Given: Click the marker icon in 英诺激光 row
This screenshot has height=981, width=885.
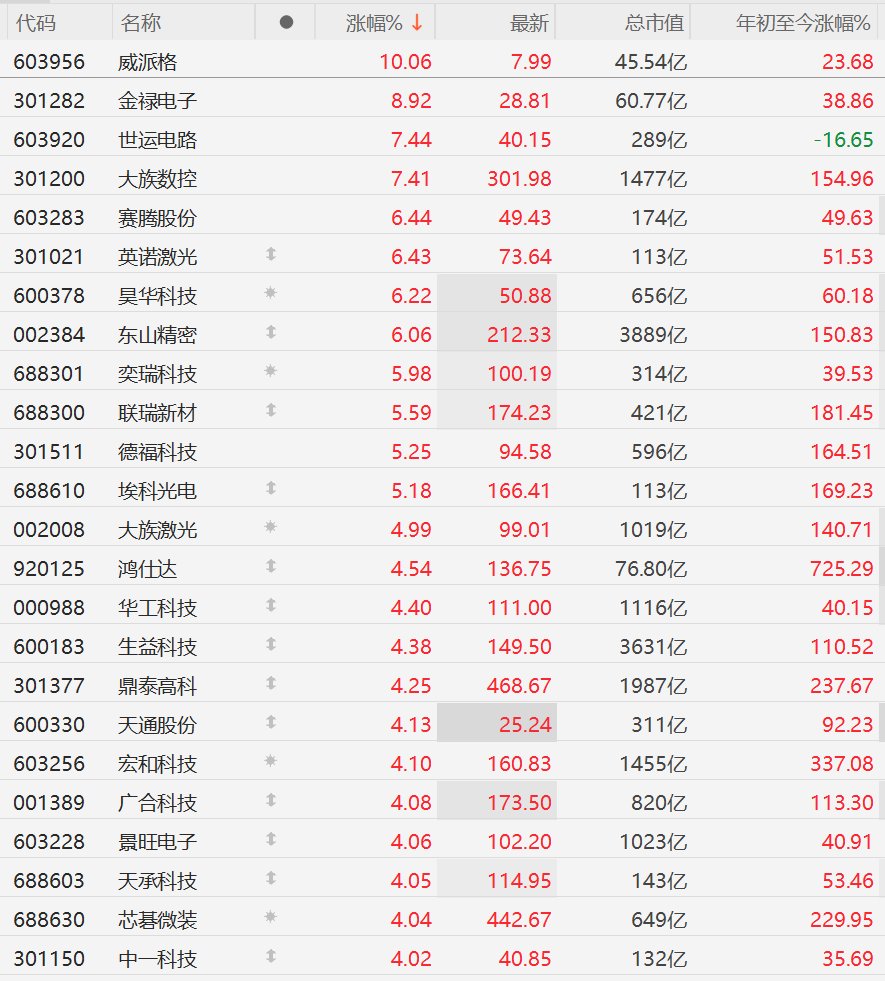Looking at the screenshot, I should (x=271, y=254).
